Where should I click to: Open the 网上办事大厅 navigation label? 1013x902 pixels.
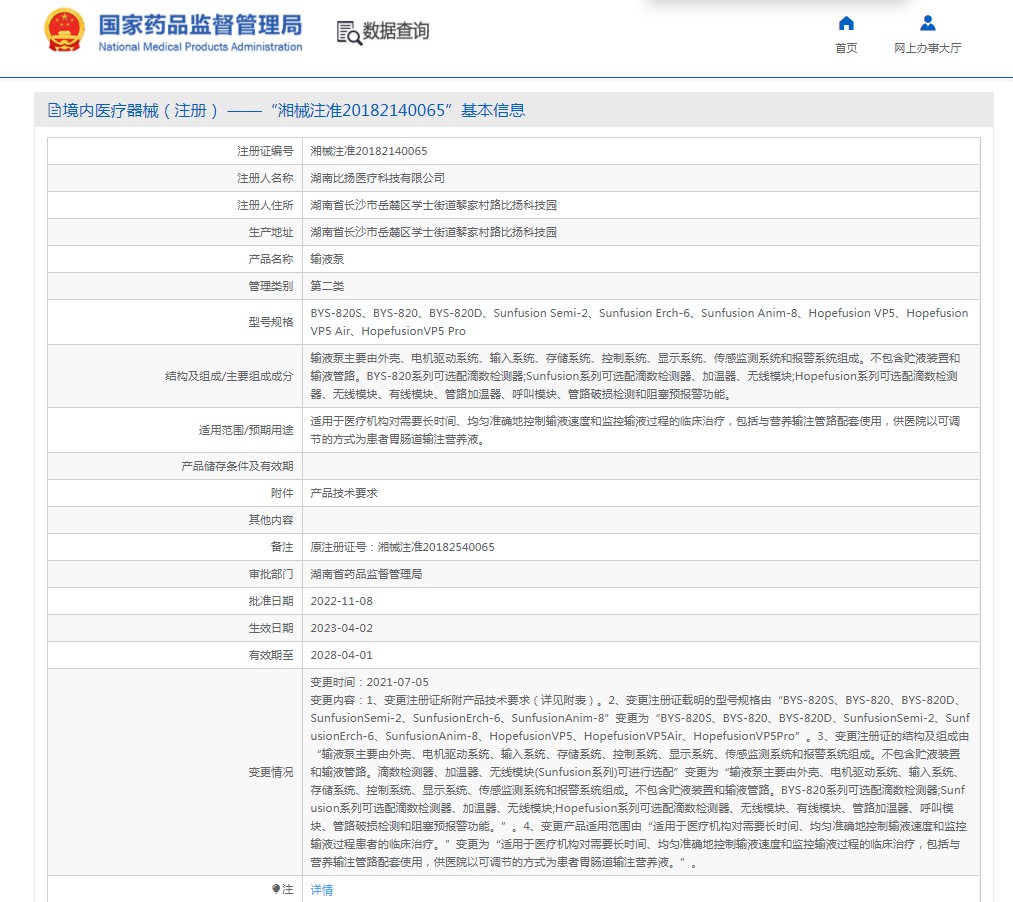click(927, 48)
